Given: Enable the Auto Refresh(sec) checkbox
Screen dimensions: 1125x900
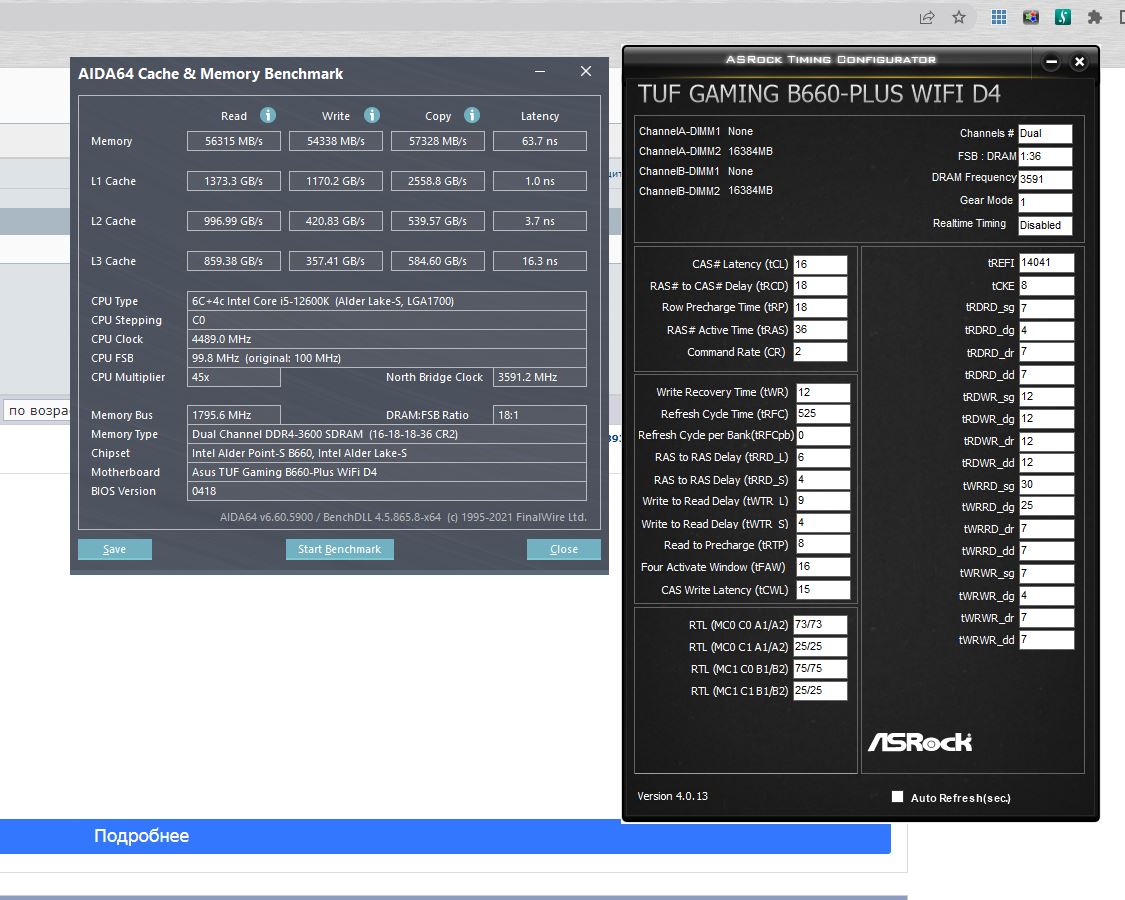Looking at the screenshot, I should click(x=897, y=797).
